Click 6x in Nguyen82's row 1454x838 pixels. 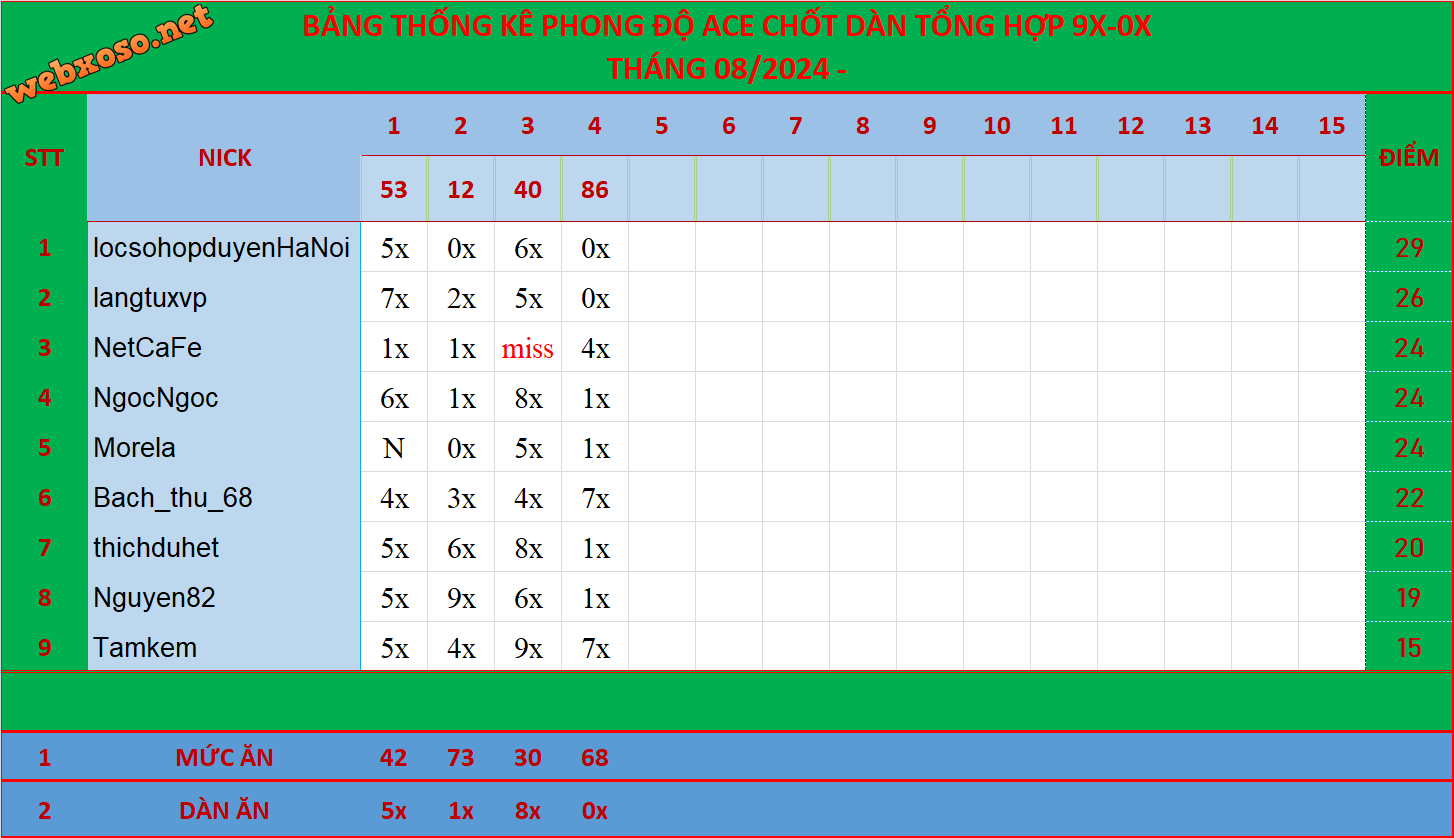coord(528,598)
